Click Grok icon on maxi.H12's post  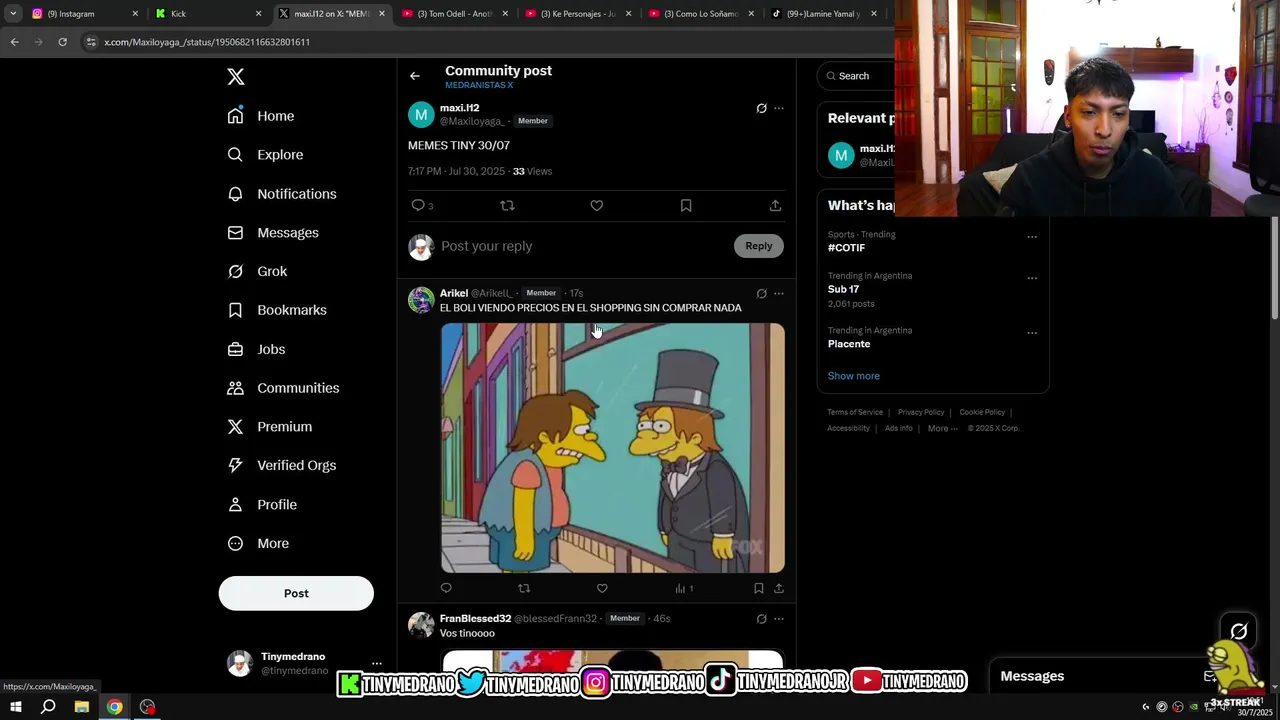click(x=761, y=108)
